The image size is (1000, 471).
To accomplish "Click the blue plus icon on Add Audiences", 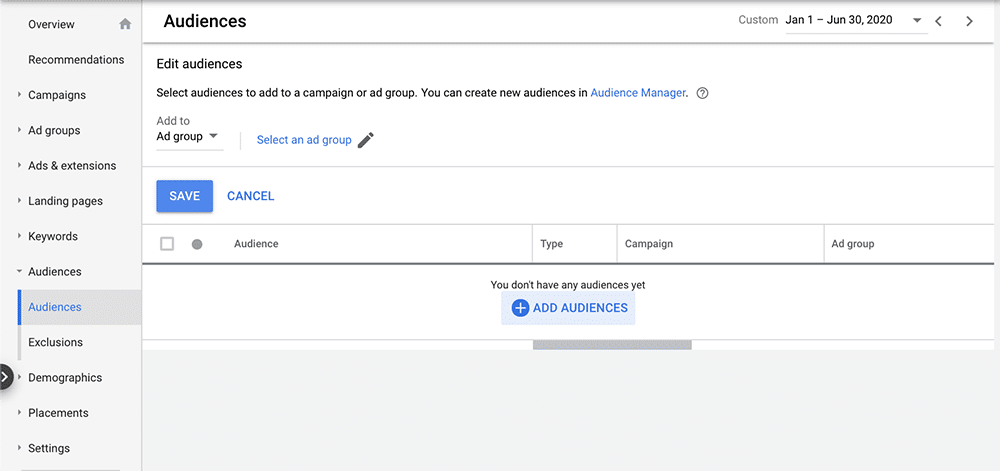I will (520, 308).
